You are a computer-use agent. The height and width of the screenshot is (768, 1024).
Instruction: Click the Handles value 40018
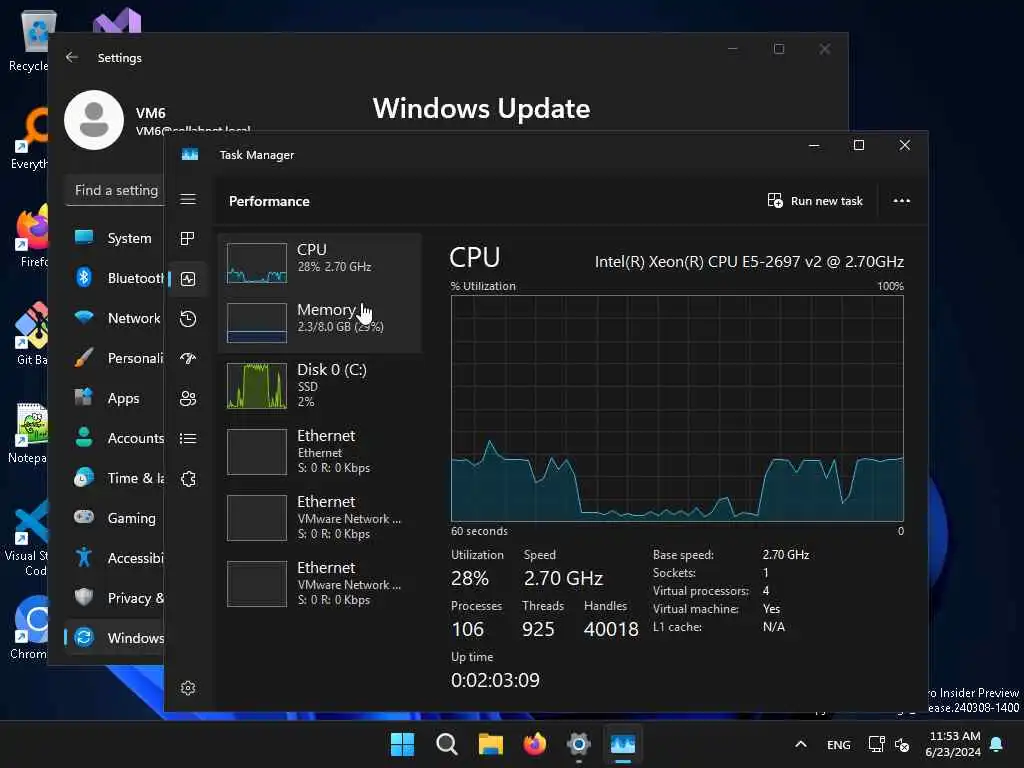[611, 629]
